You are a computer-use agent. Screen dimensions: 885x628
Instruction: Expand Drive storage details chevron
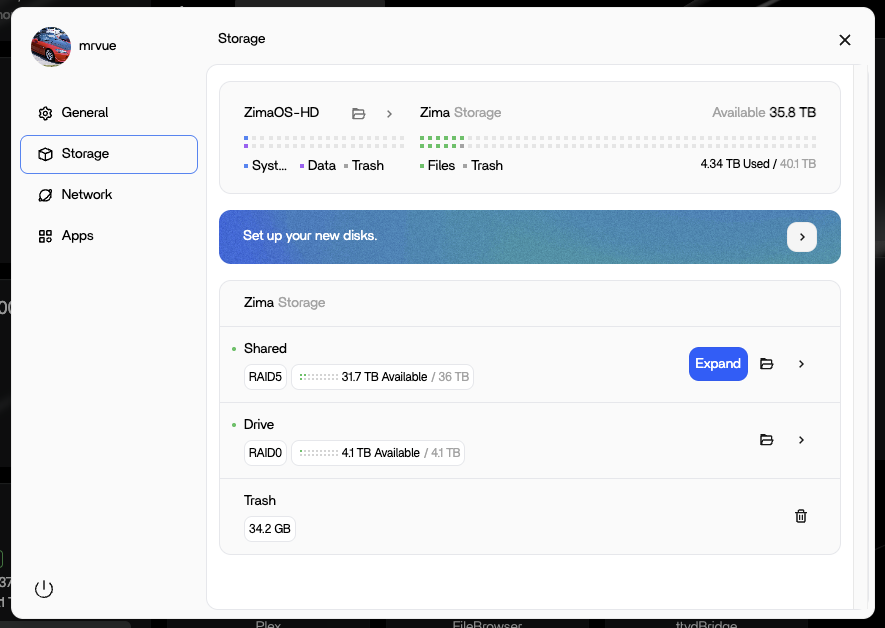click(x=801, y=440)
